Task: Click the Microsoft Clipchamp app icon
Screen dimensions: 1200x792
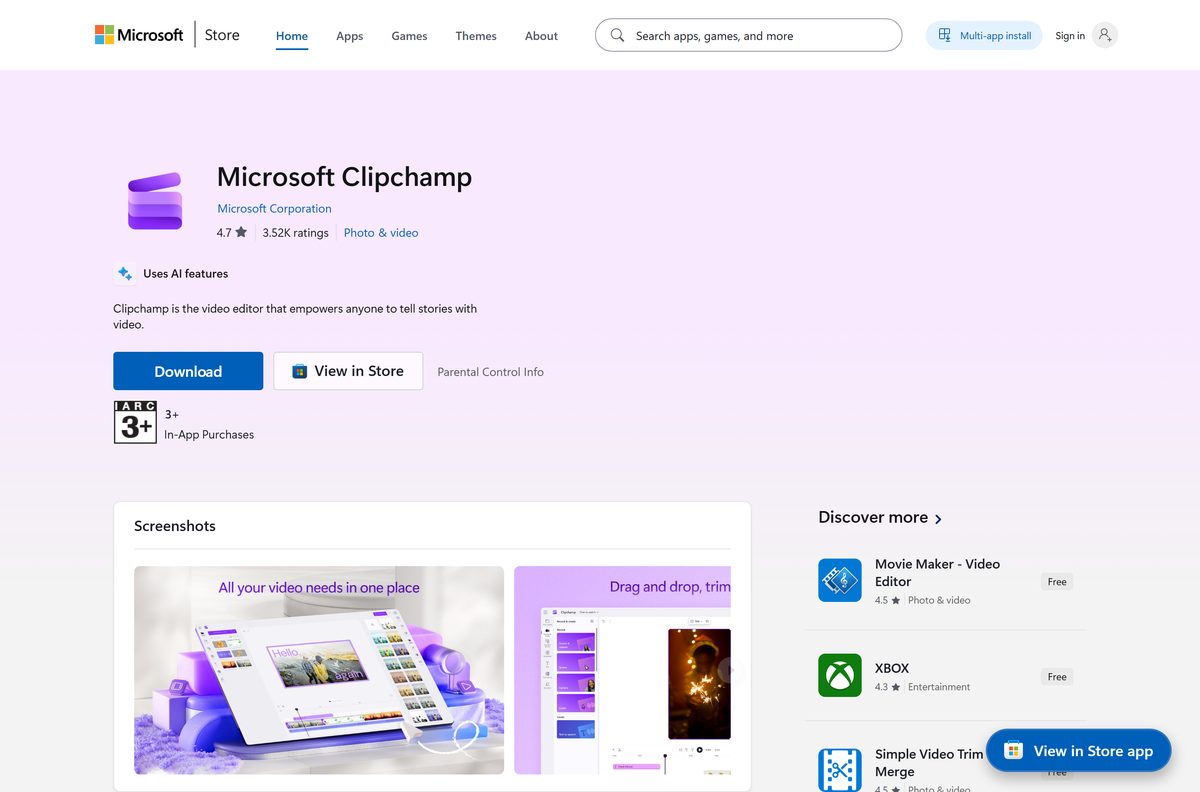Action: pyautogui.click(x=155, y=202)
